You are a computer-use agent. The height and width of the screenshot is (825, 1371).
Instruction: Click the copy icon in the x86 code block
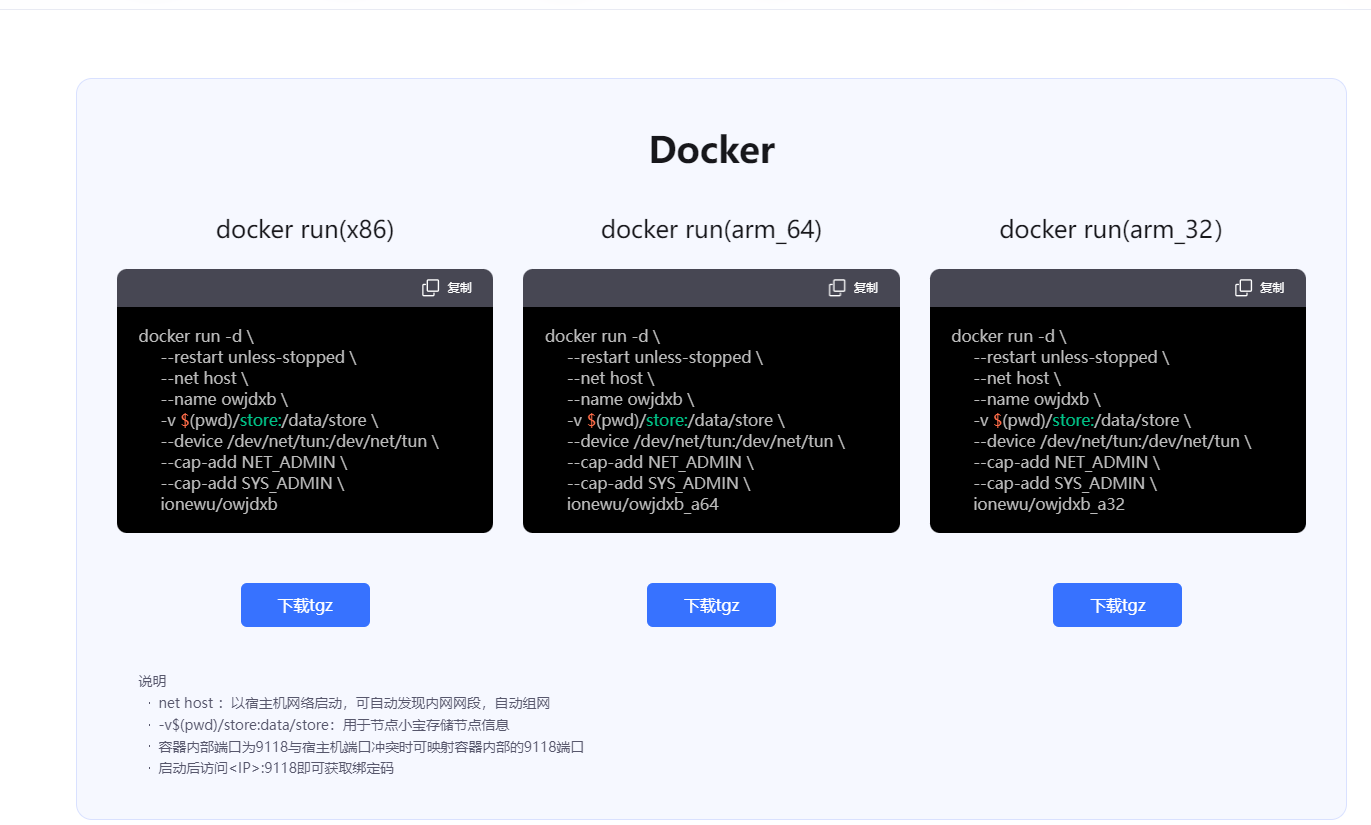(431, 288)
